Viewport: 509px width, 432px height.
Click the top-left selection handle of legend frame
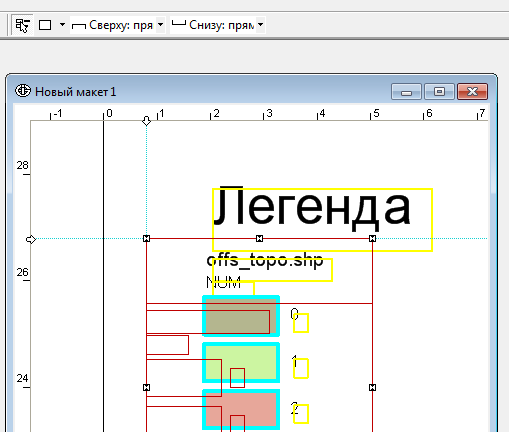(x=146, y=238)
